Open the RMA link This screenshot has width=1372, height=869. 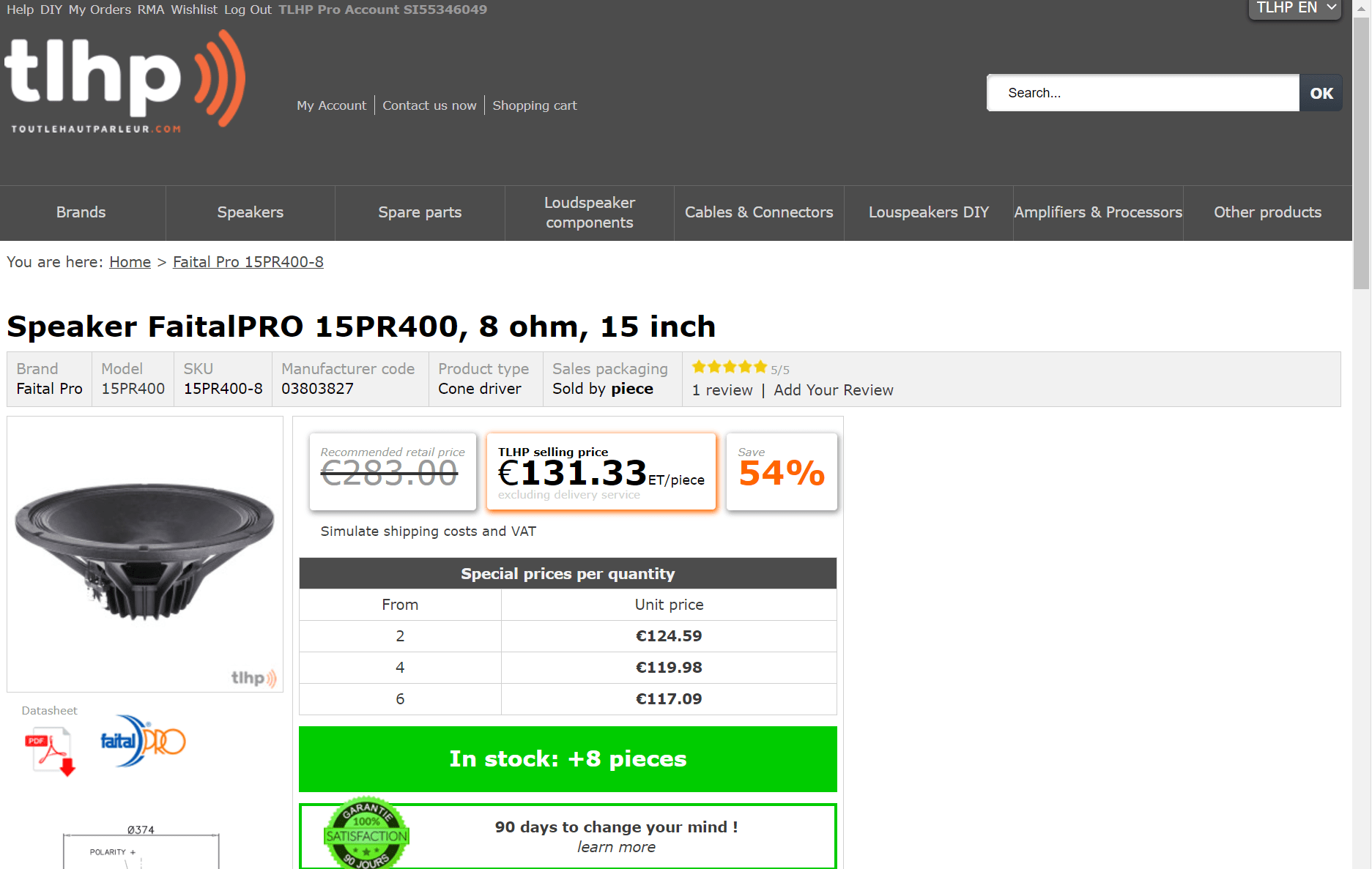pos(151,10)
